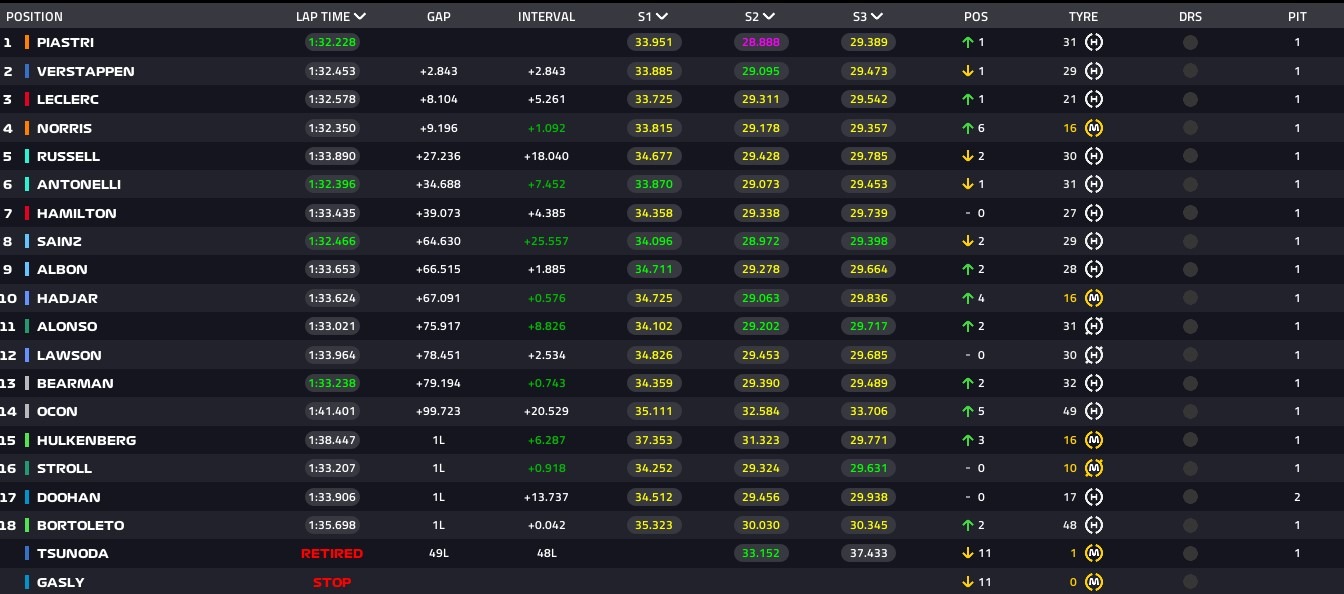Expand the S3 sector header dropdown

(x=876, y=16)
